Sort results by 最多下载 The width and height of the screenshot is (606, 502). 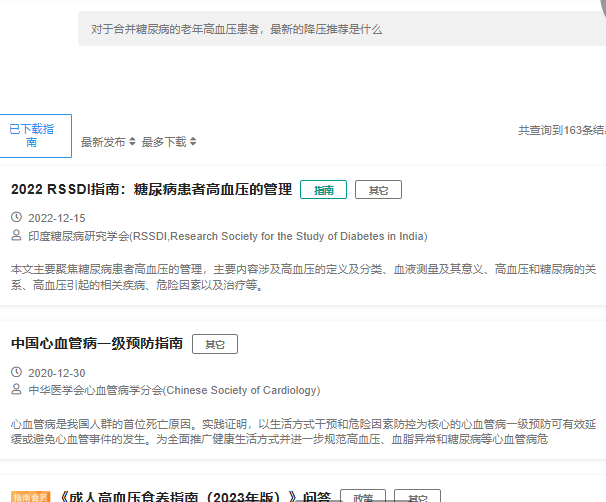point(164,142)
